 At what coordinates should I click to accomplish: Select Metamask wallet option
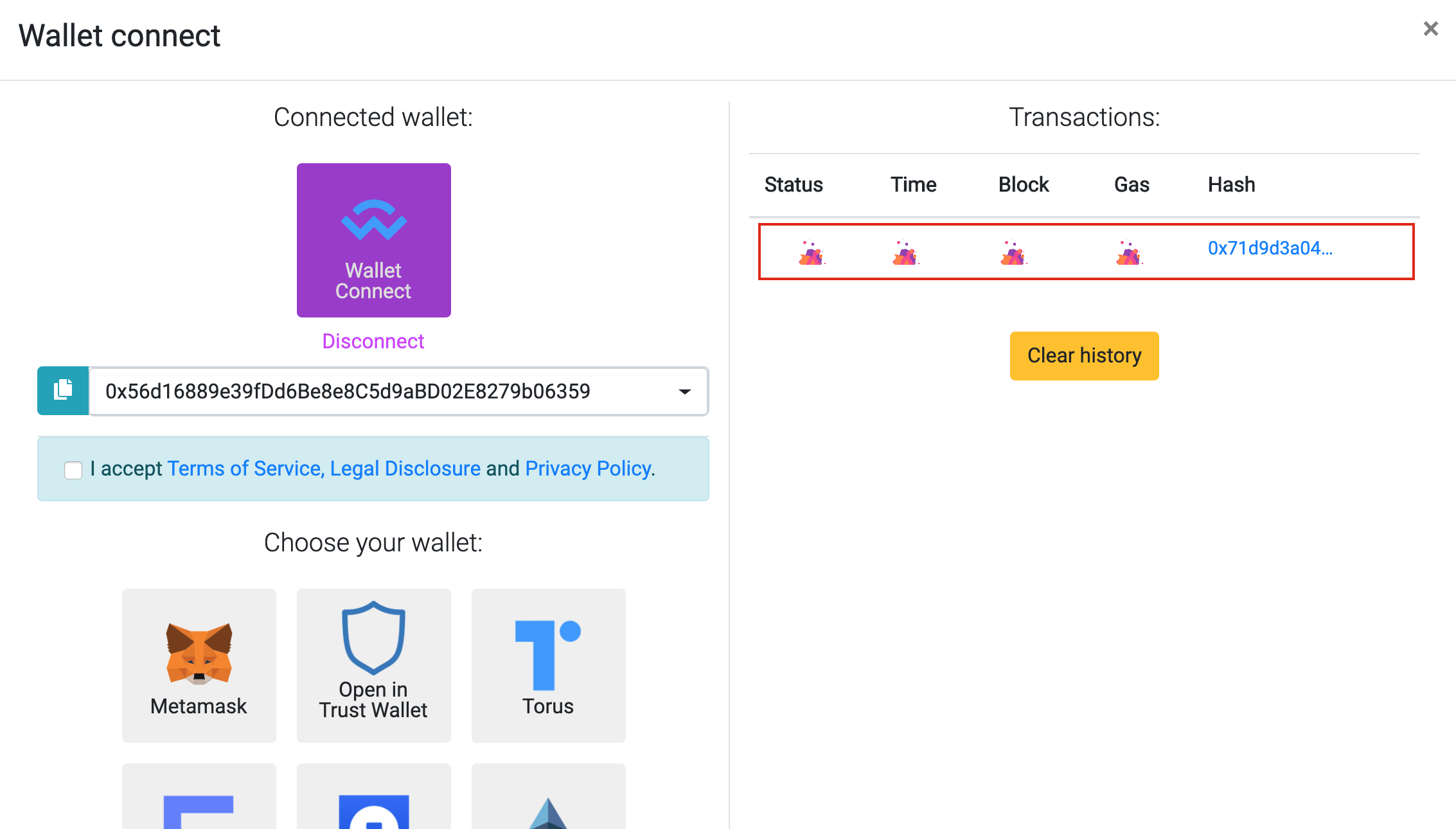pos(199,665)
